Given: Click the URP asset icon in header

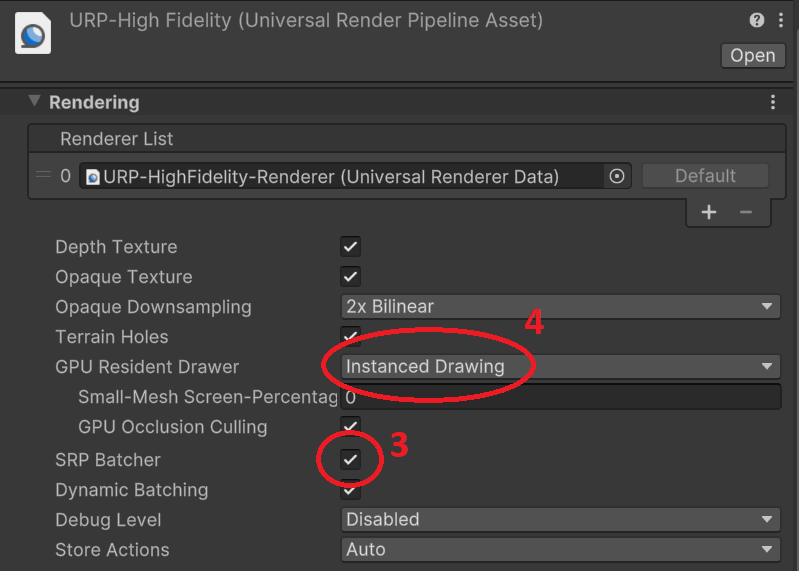Looking at the screenshot, I should [x=33, y=34].
